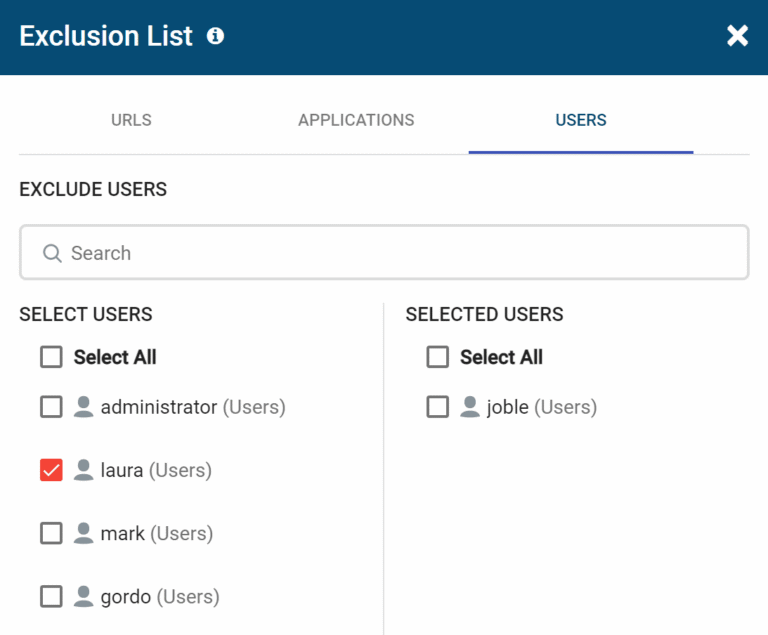This screenshot has width=768, height=635.
Task: Check Select All under Selected Users
Action: coord(437,357)
